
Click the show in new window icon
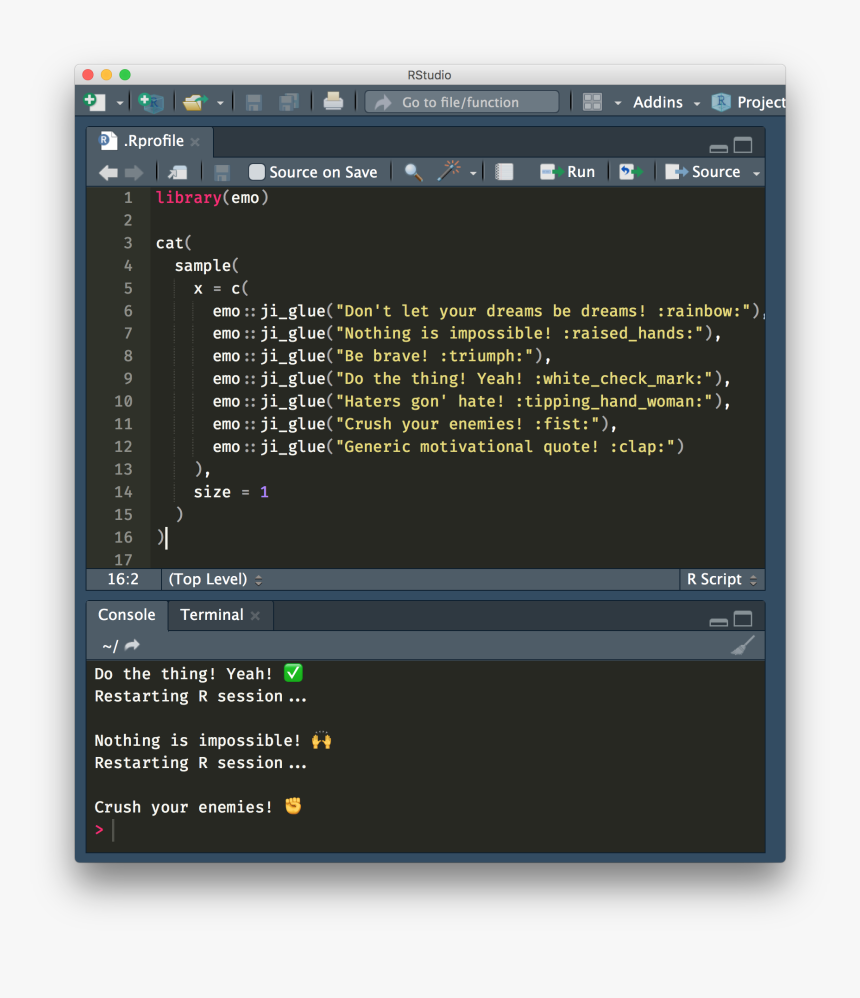[177, 171]
